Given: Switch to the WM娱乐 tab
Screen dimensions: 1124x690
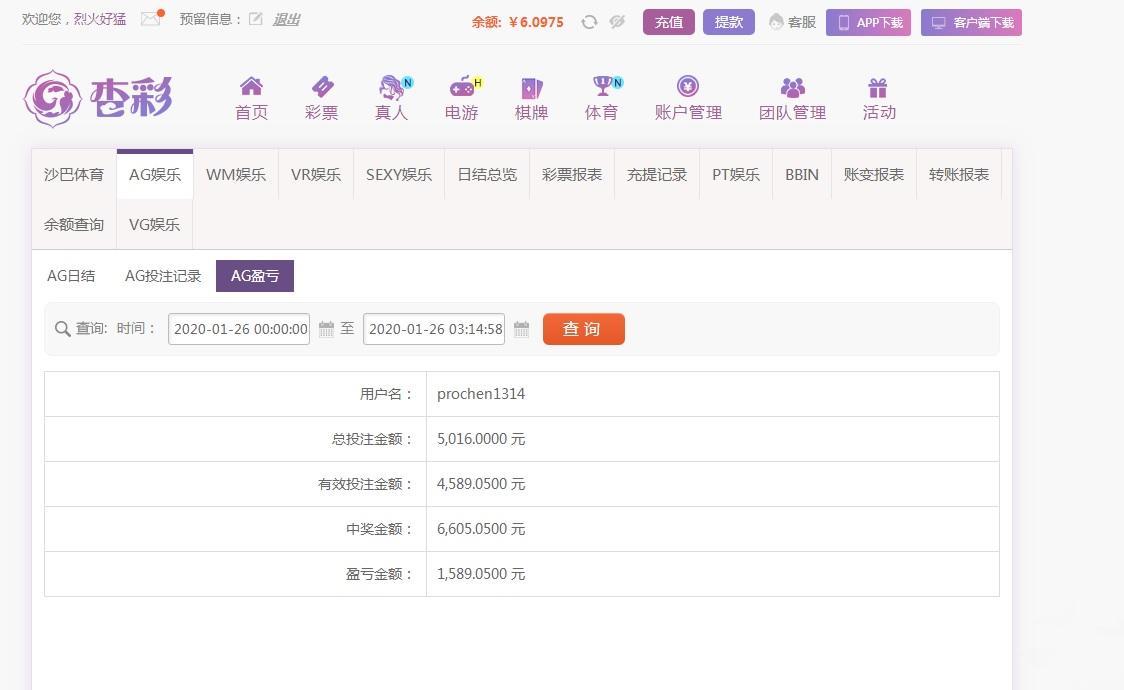Looking at the screenshot, I should point(236,174).
